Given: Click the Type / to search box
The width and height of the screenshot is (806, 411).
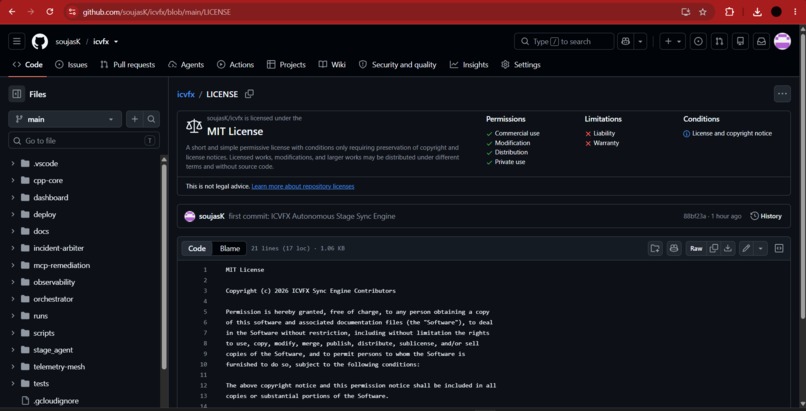Looking at the screenshot, I should (564, 42).
